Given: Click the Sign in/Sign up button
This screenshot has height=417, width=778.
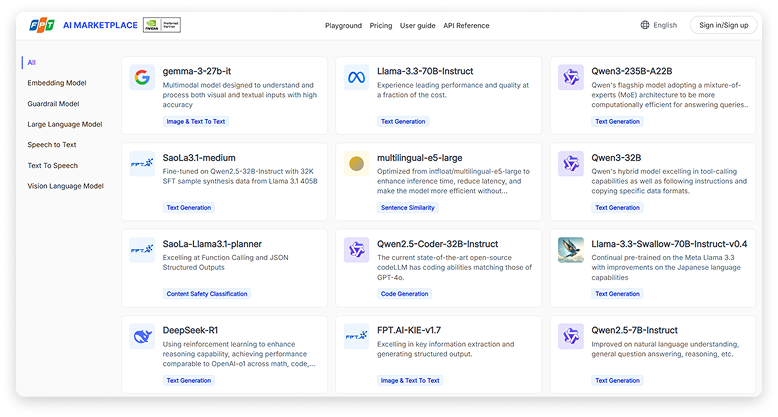Looking at the screenshot, I should click(724, 25).
